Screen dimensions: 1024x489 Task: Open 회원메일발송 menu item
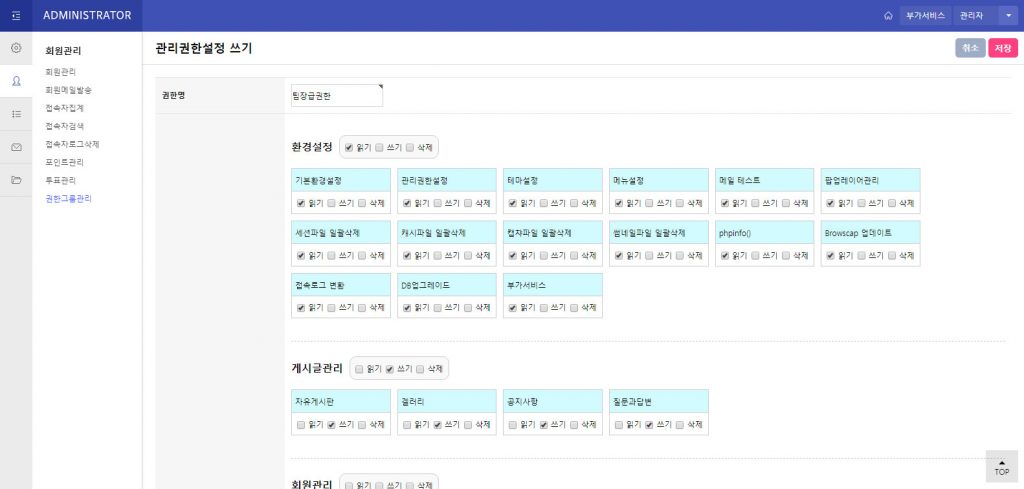(x=69, y=90)
